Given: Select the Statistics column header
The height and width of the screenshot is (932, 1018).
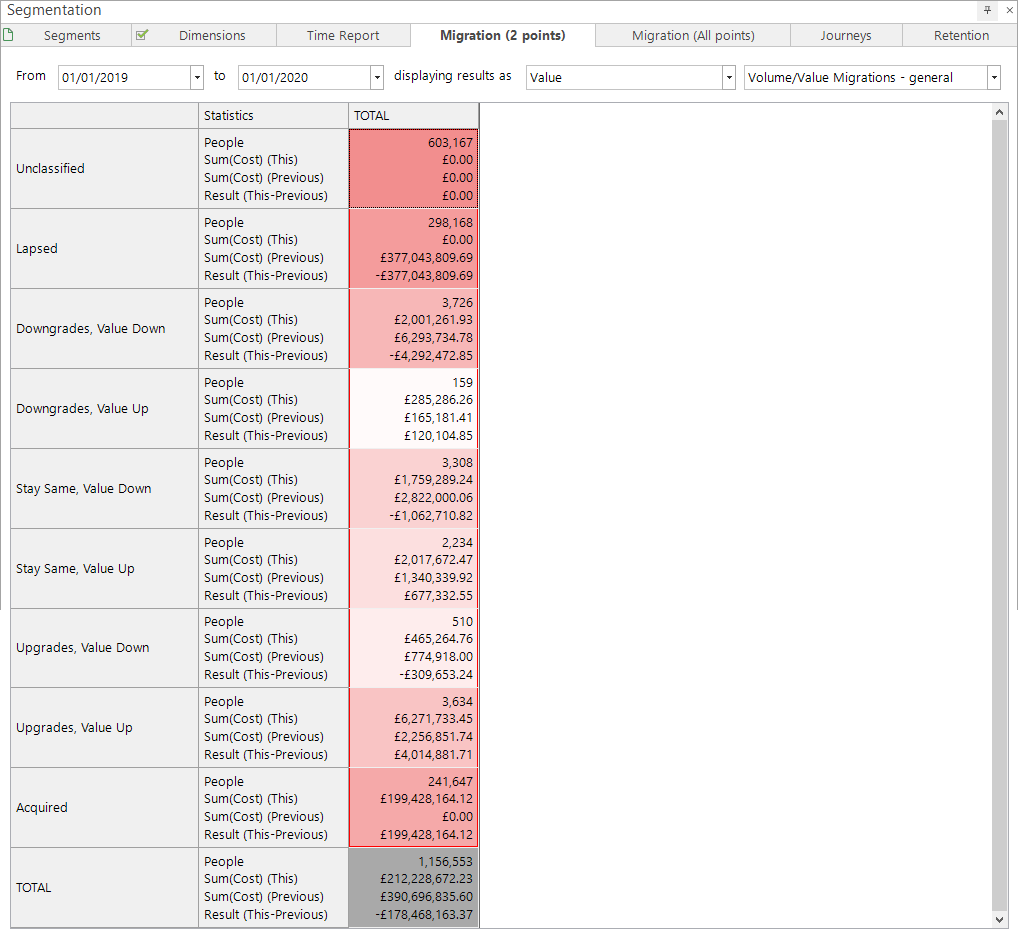Looking at the screenshot, I should [x=273, y=116].
